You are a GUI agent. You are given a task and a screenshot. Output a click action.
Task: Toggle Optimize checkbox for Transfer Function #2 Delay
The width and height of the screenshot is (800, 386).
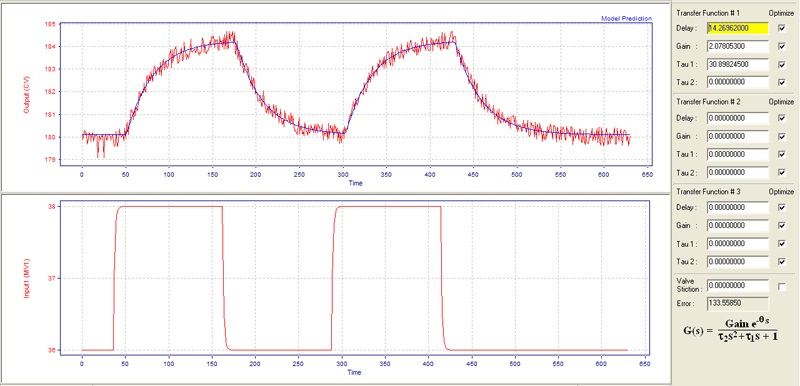coord(782,118)
